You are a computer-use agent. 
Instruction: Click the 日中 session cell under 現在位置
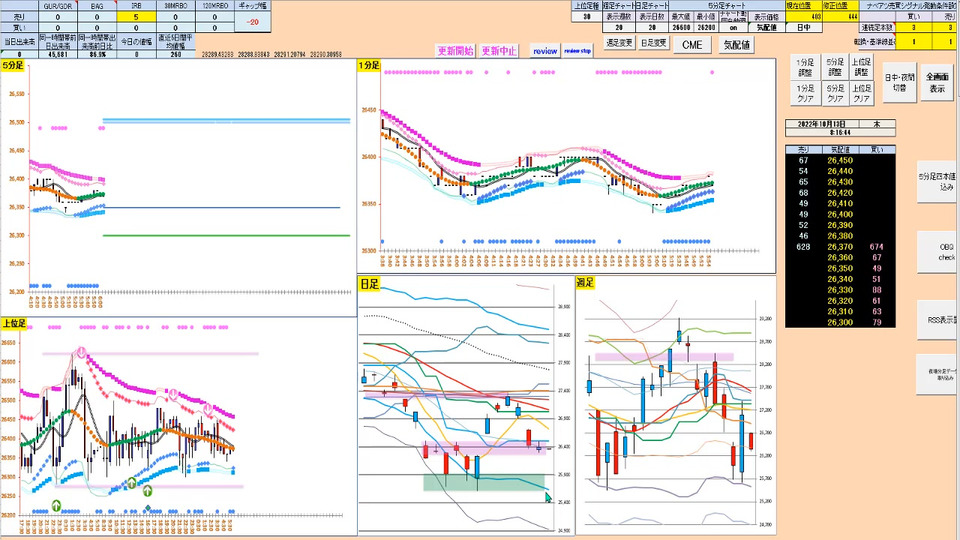point(803,28)
